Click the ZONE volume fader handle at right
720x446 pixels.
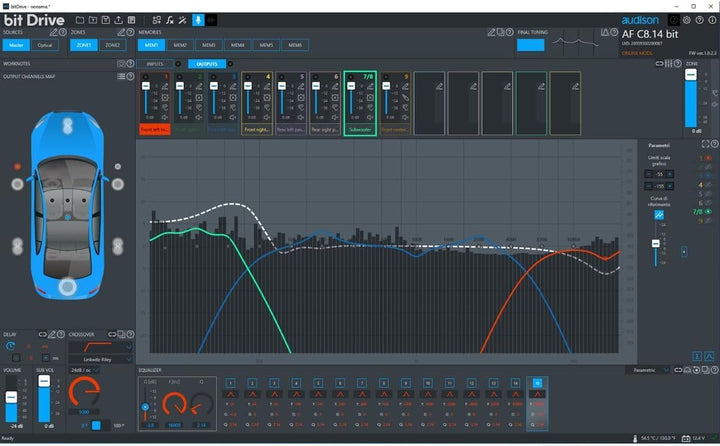coord(691,74)
